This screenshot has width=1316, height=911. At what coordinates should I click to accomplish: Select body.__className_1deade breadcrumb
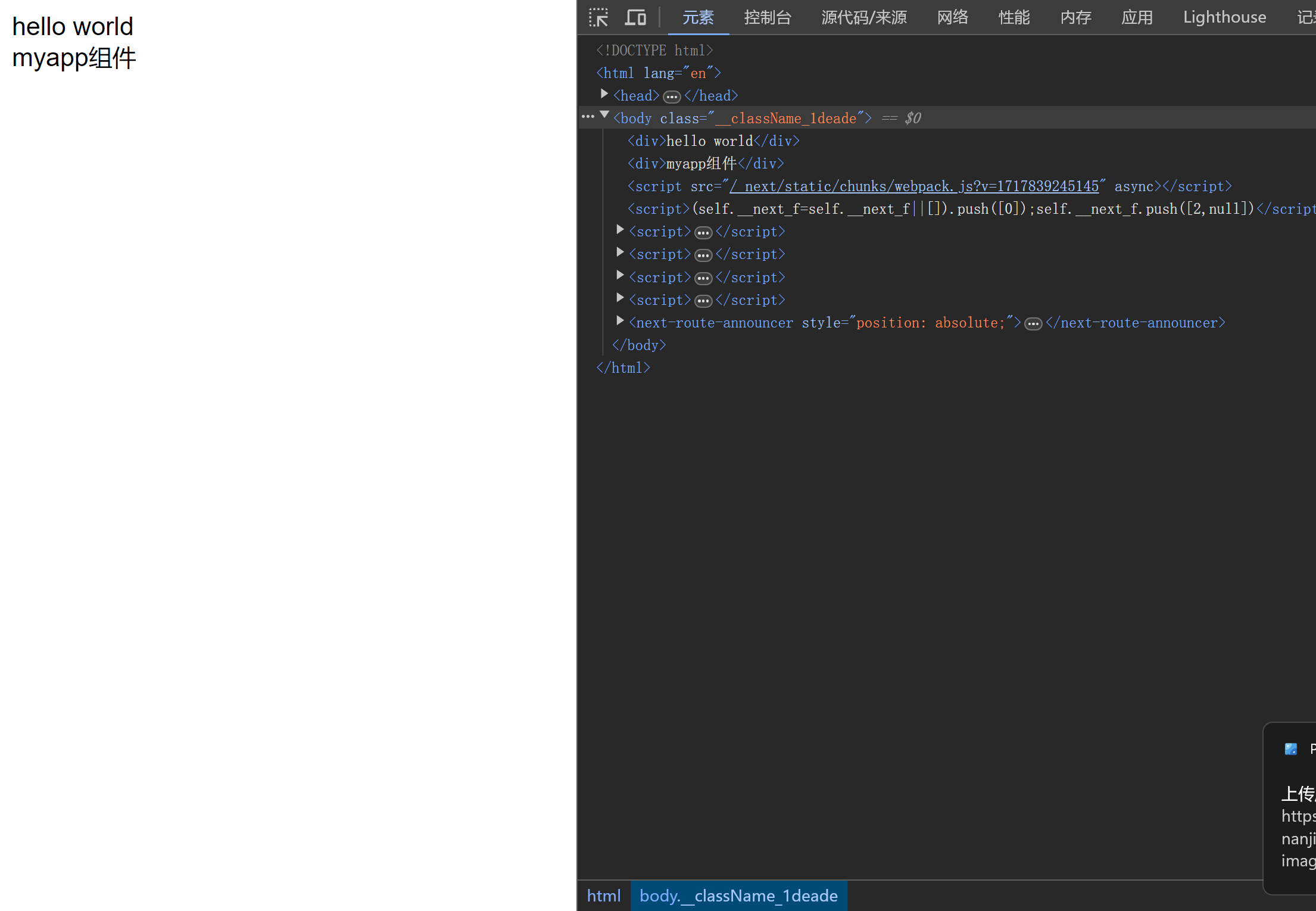click(x=738, y=896)
